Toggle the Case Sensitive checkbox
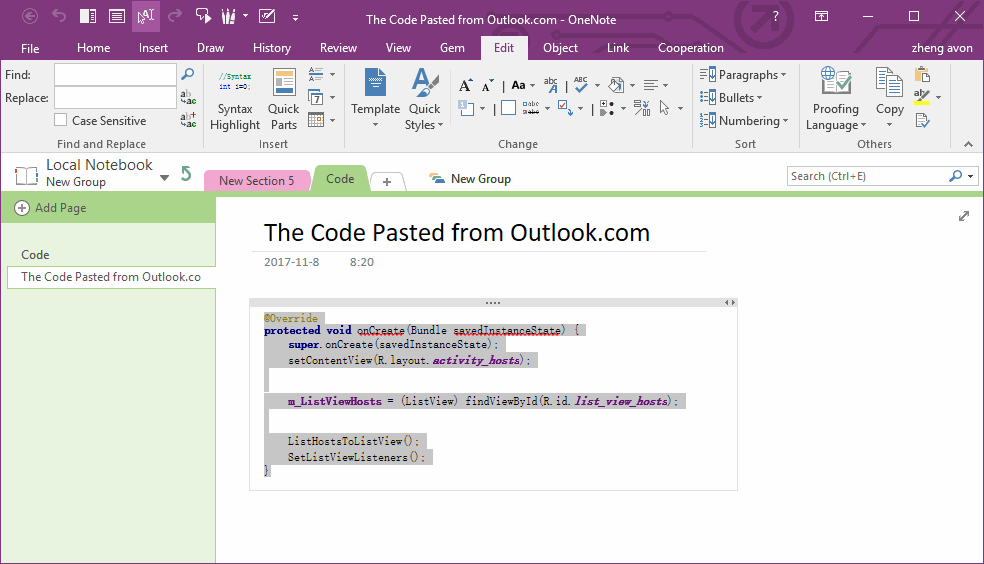The height and width of the screenshot is (564, 984). [61, 120]
